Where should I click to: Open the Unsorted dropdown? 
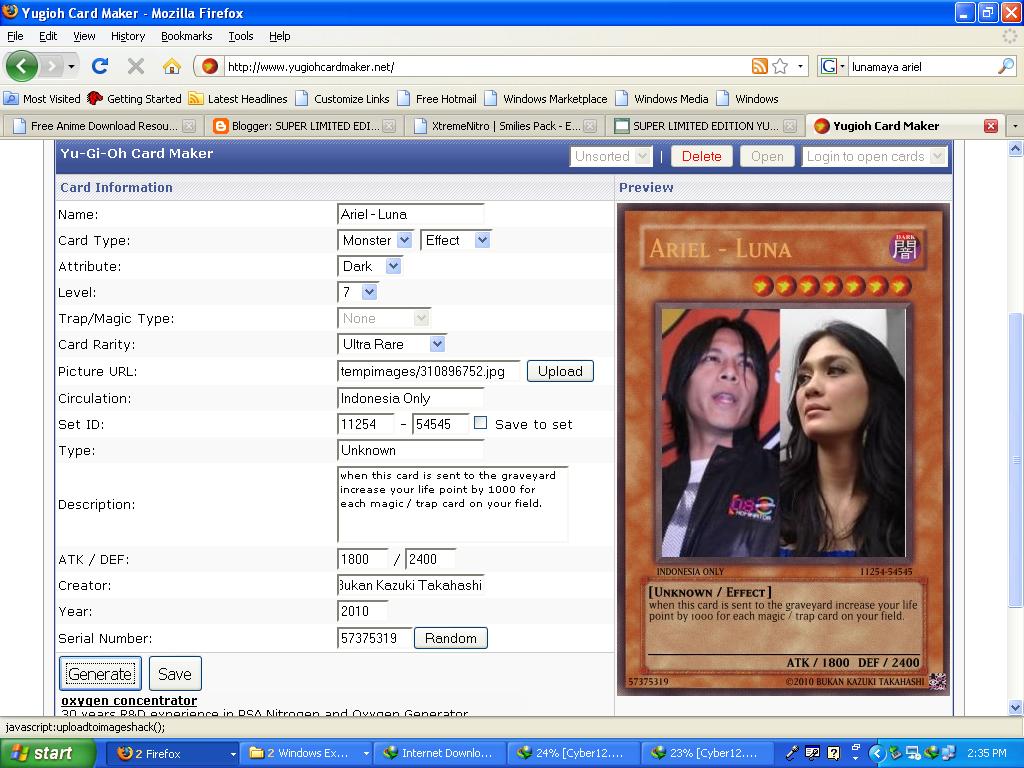pos(611,157)
